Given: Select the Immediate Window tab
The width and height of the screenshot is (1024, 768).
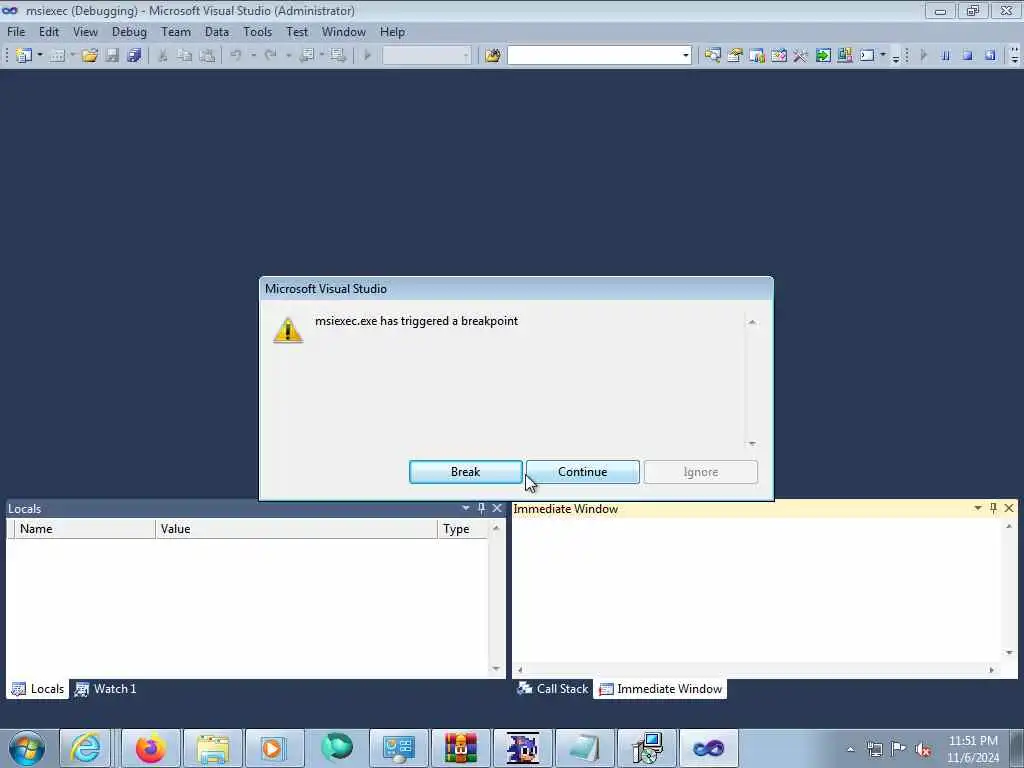Looking at the screenshot, I should (660, 689).
